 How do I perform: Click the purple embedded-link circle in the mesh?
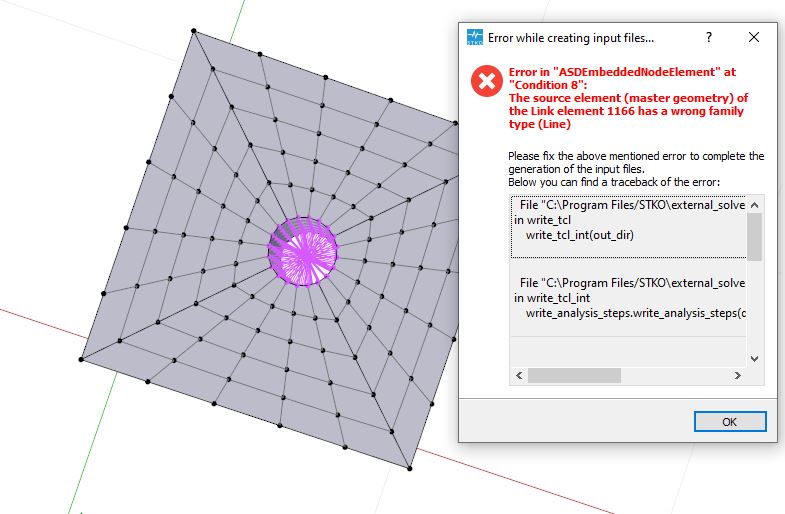[x=303, y=251]
